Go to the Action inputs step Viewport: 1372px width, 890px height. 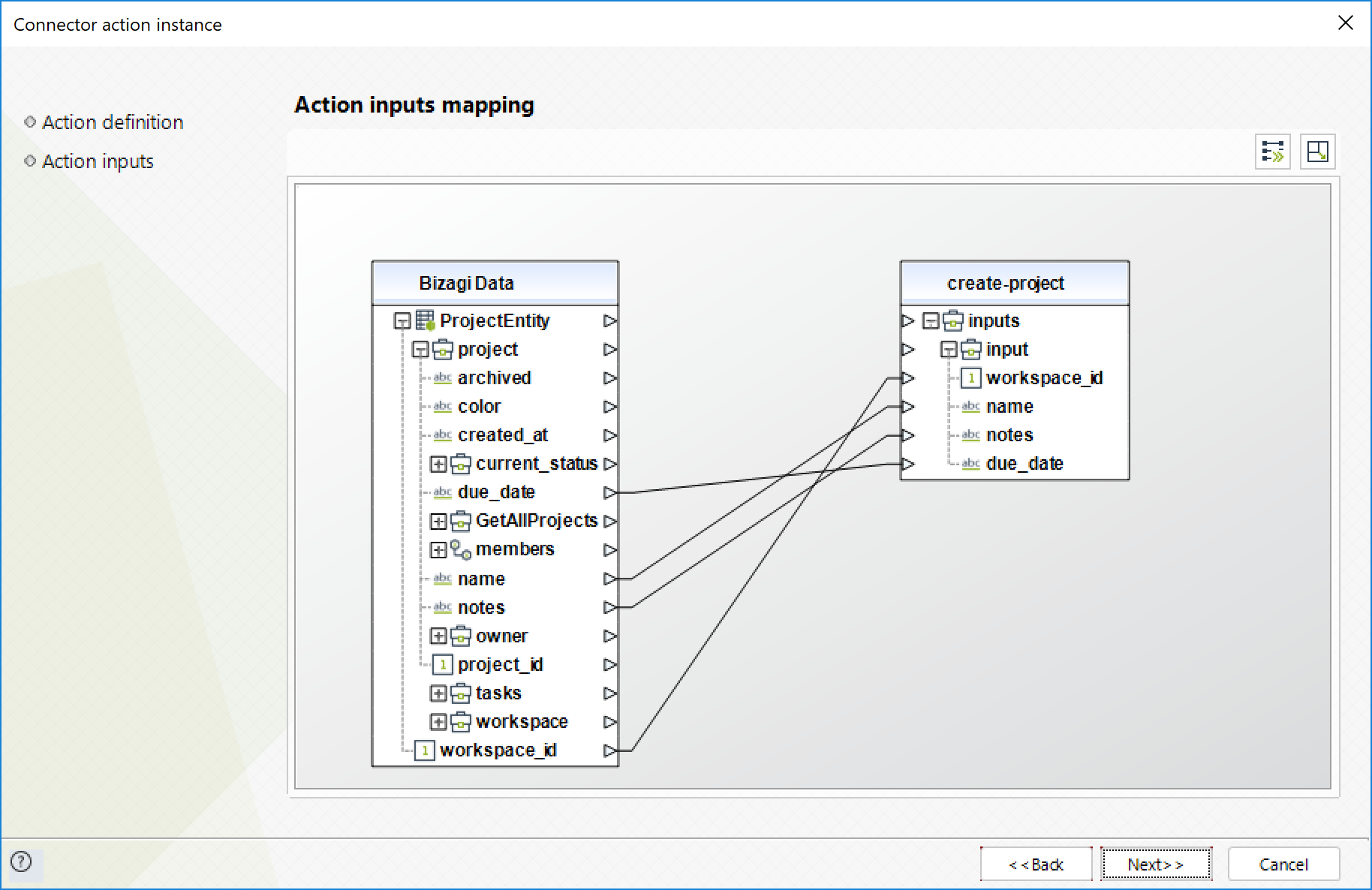click(x=98, y=161)
